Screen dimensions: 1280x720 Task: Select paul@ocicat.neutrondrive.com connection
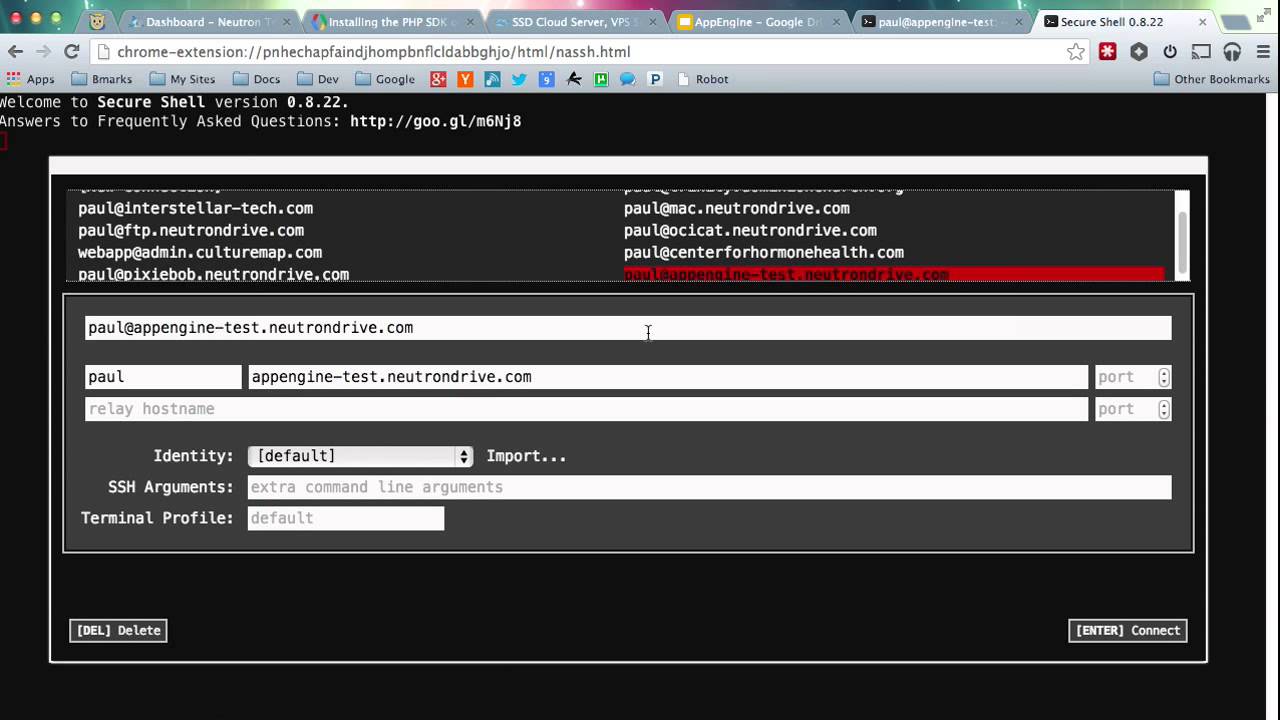point(750,230)
